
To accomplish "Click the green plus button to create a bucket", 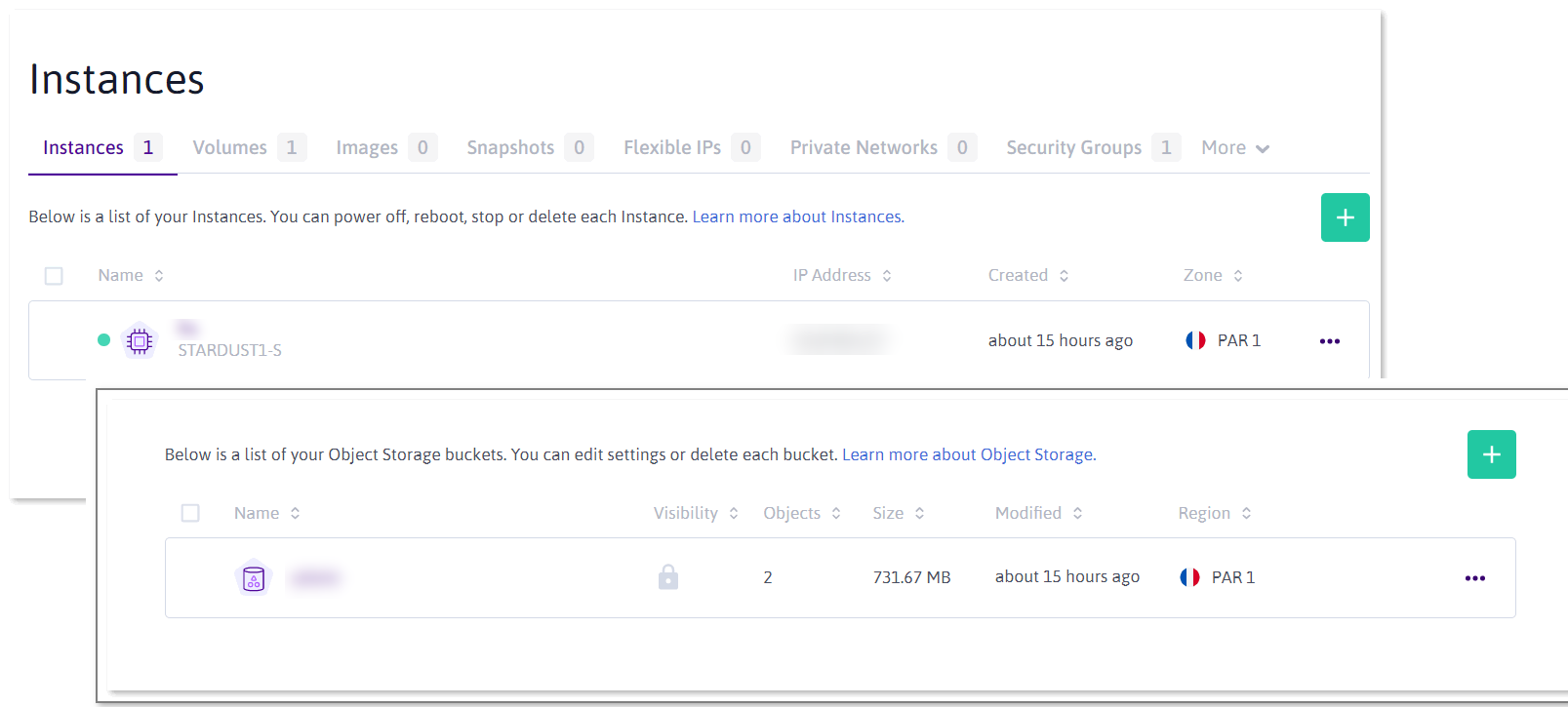I will coord(1491,454).
